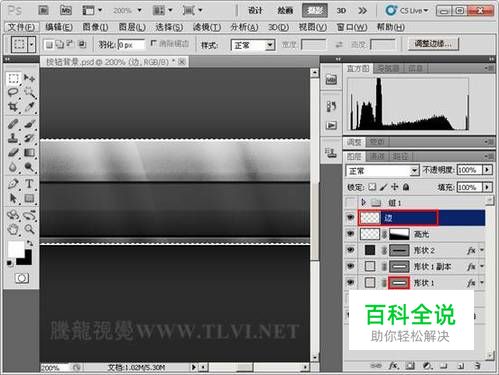Click the feather 羽化 input field
Image resolution: width=499 pixels, height=375 pixels.
(x=131, y=44)
